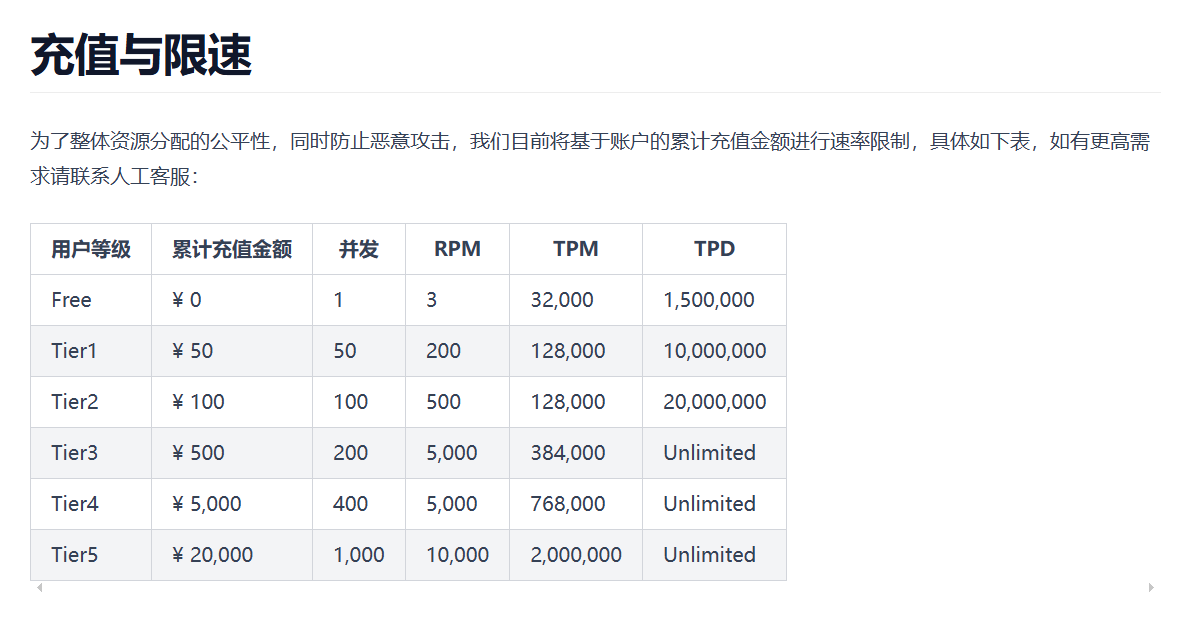Select the Free tier row label
1189x624 pixels.
point(71,300)
